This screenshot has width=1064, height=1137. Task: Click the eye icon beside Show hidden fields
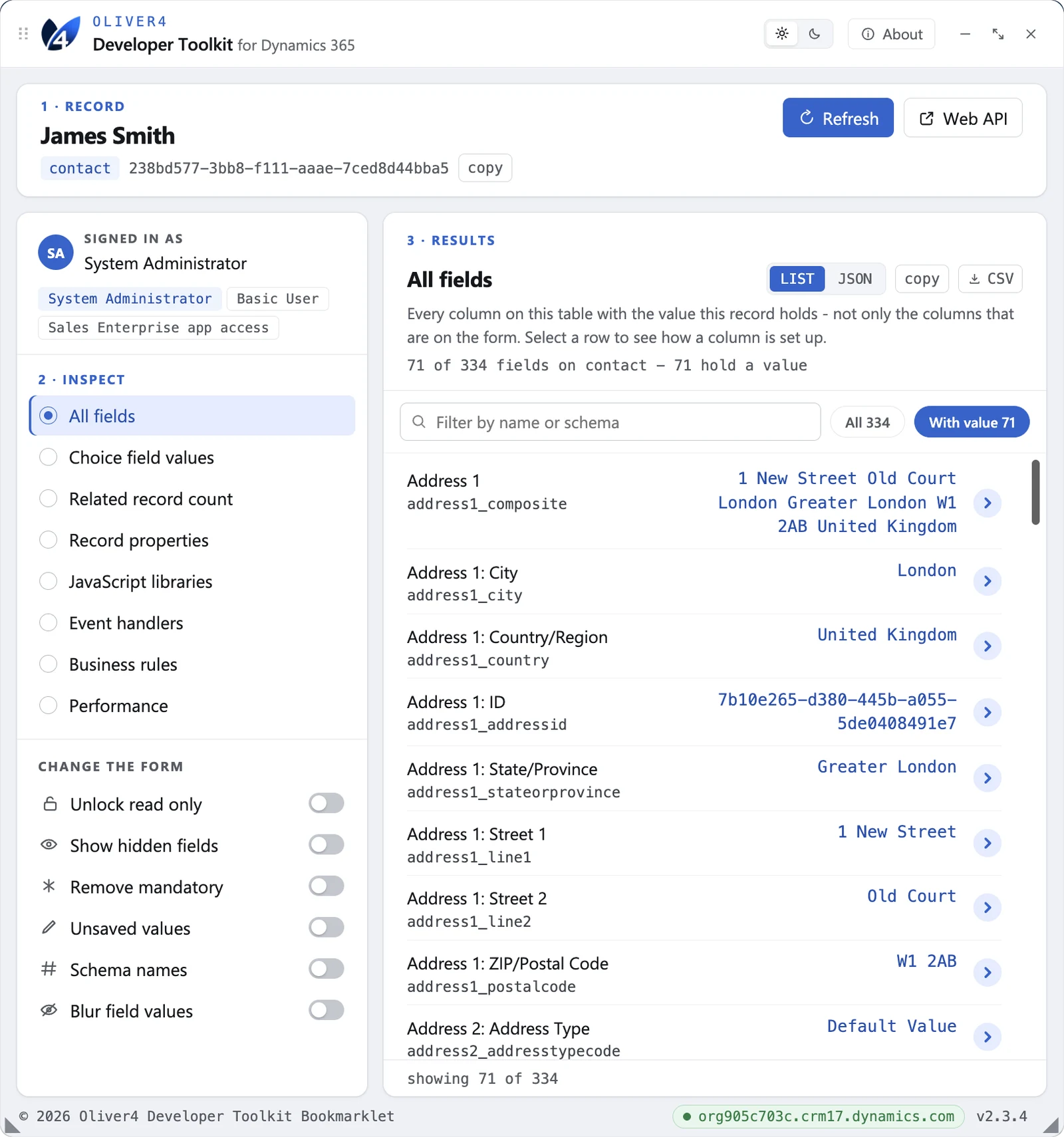(x=49, y=844)
